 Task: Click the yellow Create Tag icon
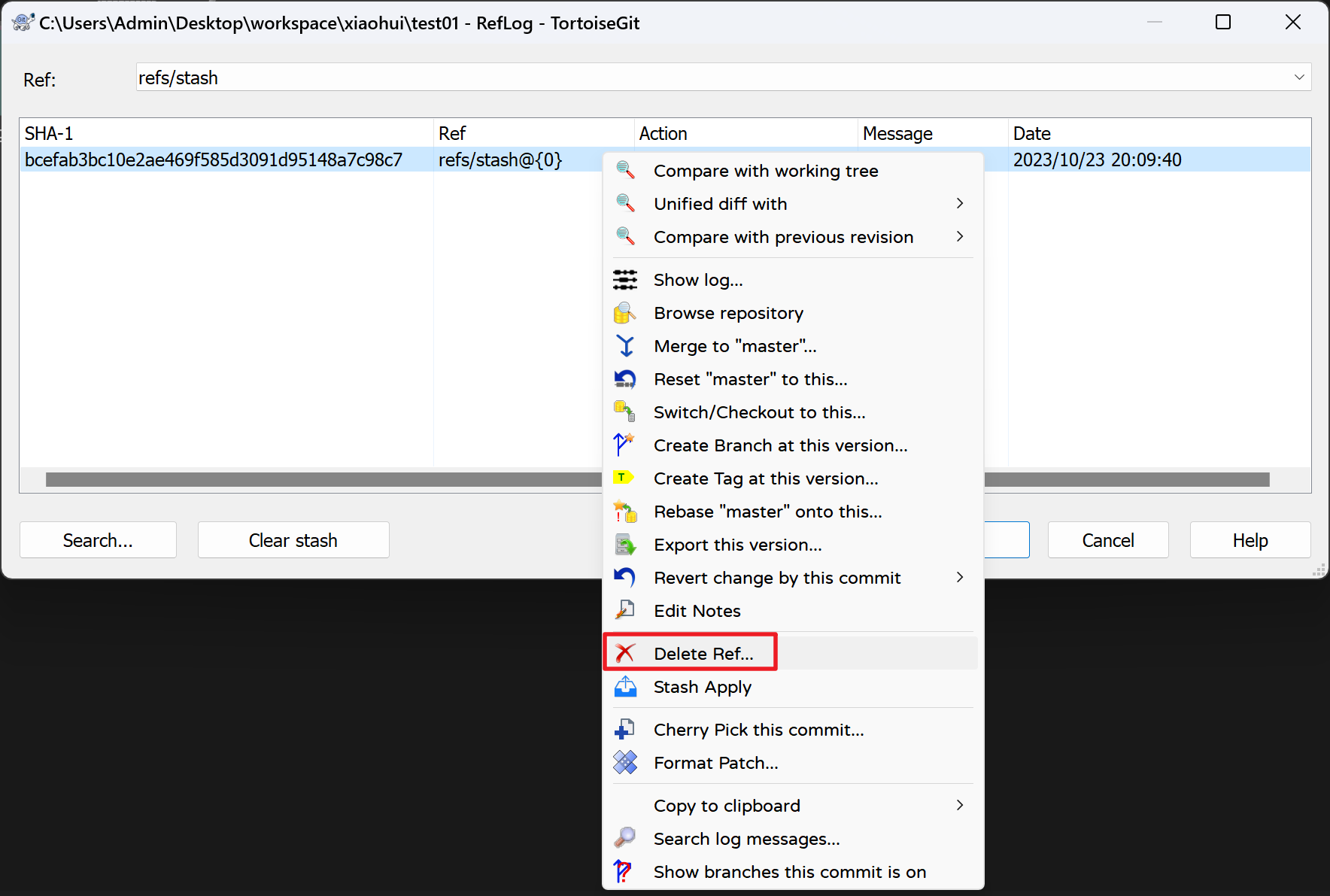coord(624,478)
